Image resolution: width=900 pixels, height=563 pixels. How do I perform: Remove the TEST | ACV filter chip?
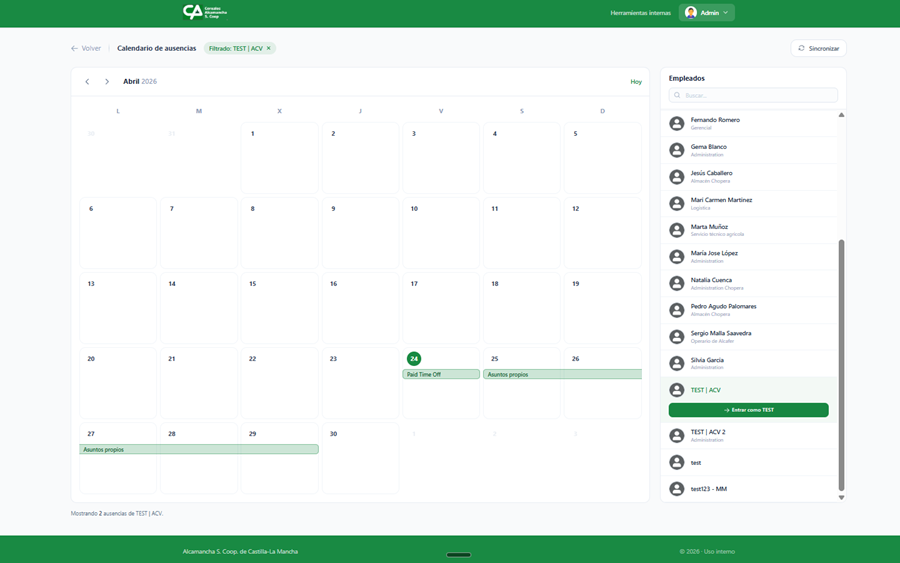pyautogui.click(x=269, y=48)
